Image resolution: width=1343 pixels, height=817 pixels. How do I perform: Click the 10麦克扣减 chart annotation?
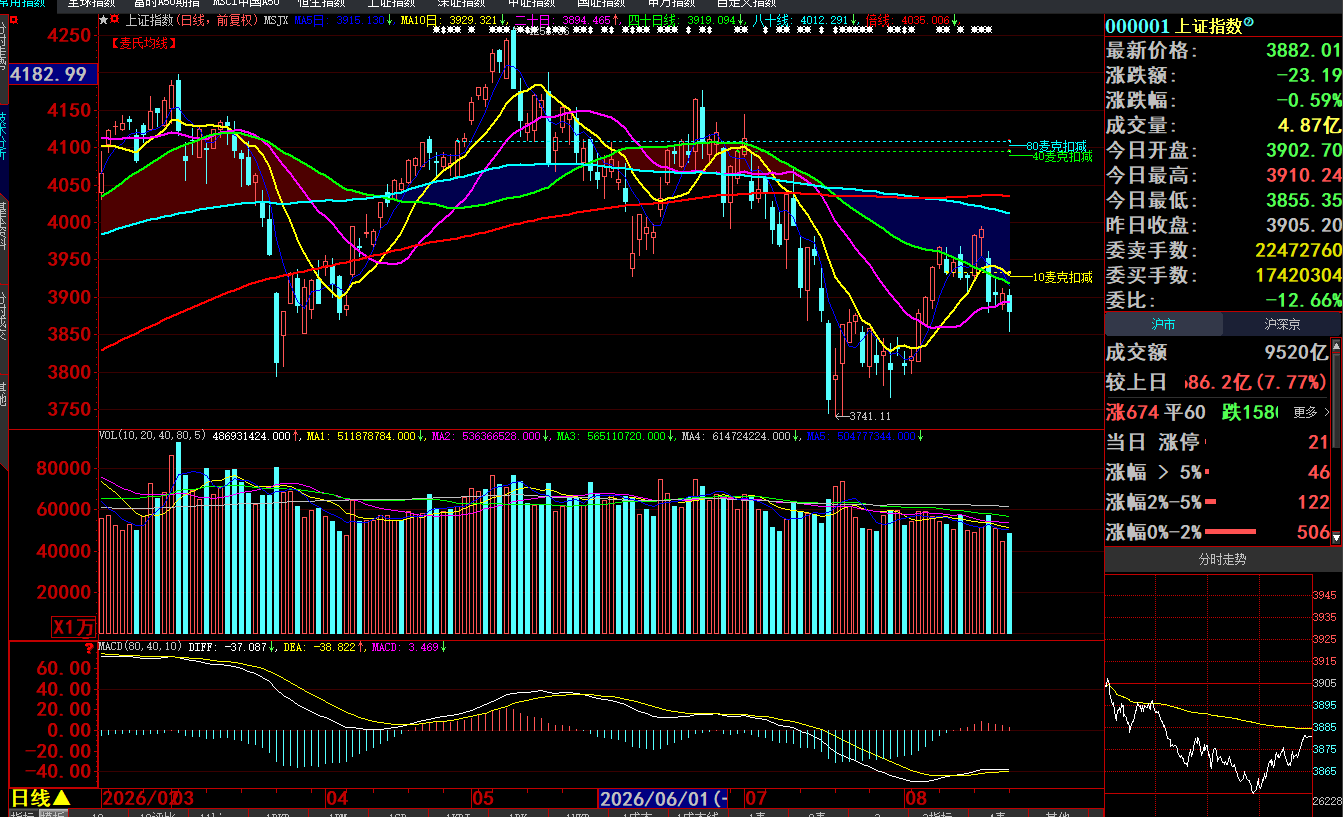[1063, 276]
